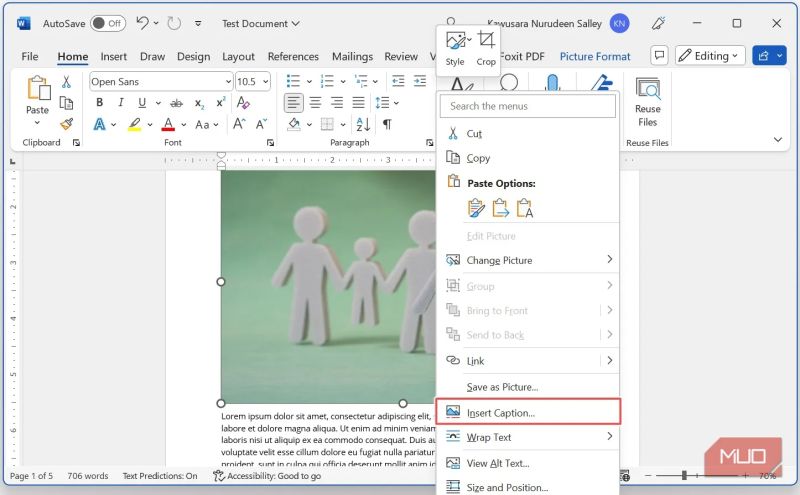800x495 pixels.
Task: Click the Decrease Indent icon
Action: point(398,81)
